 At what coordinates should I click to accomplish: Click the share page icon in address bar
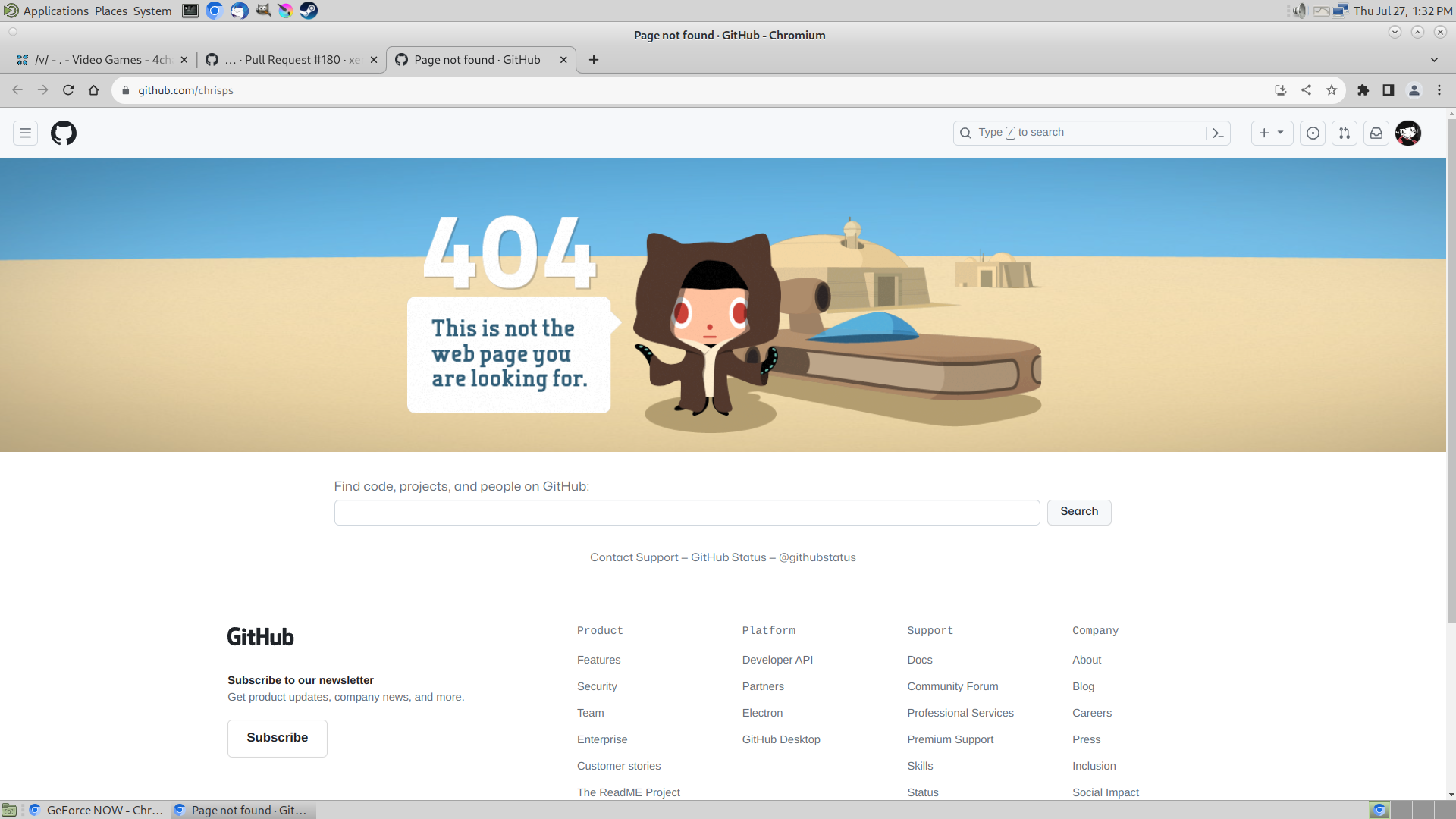(x=1307, y=90)
